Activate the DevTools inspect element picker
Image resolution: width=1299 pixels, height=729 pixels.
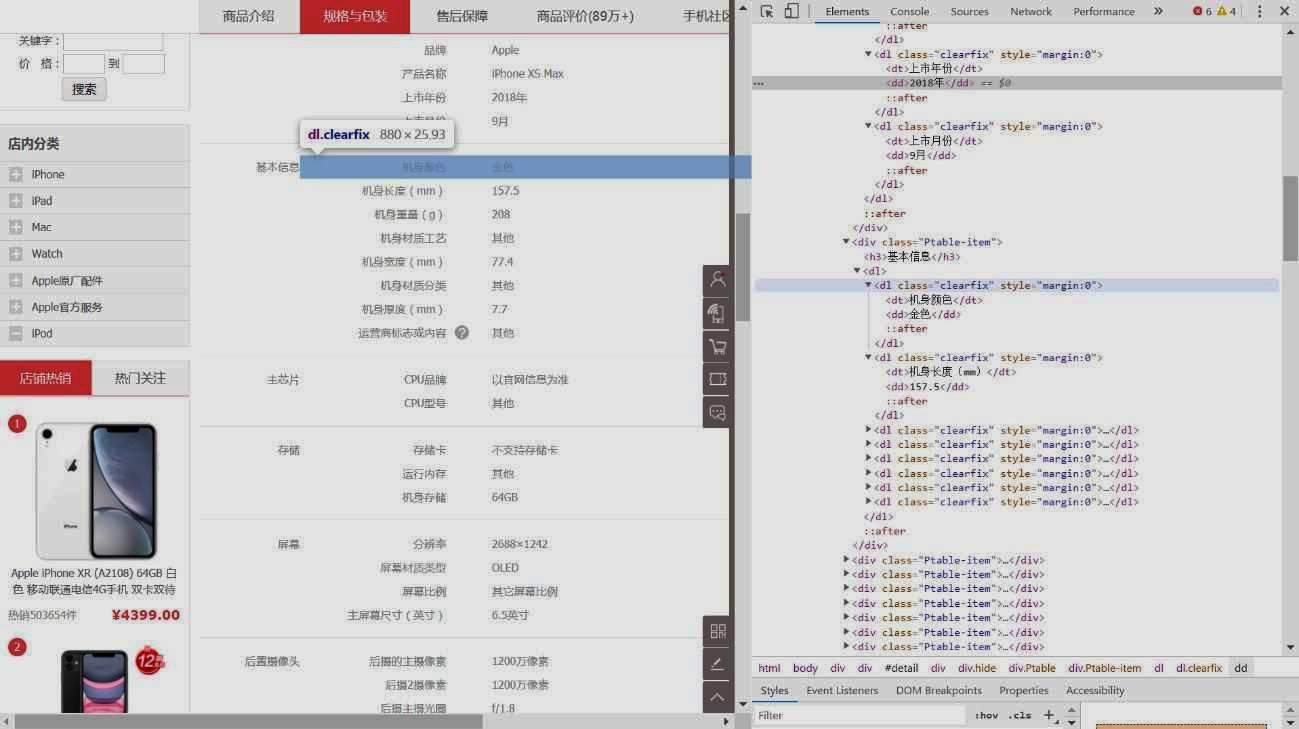point(767,11)
